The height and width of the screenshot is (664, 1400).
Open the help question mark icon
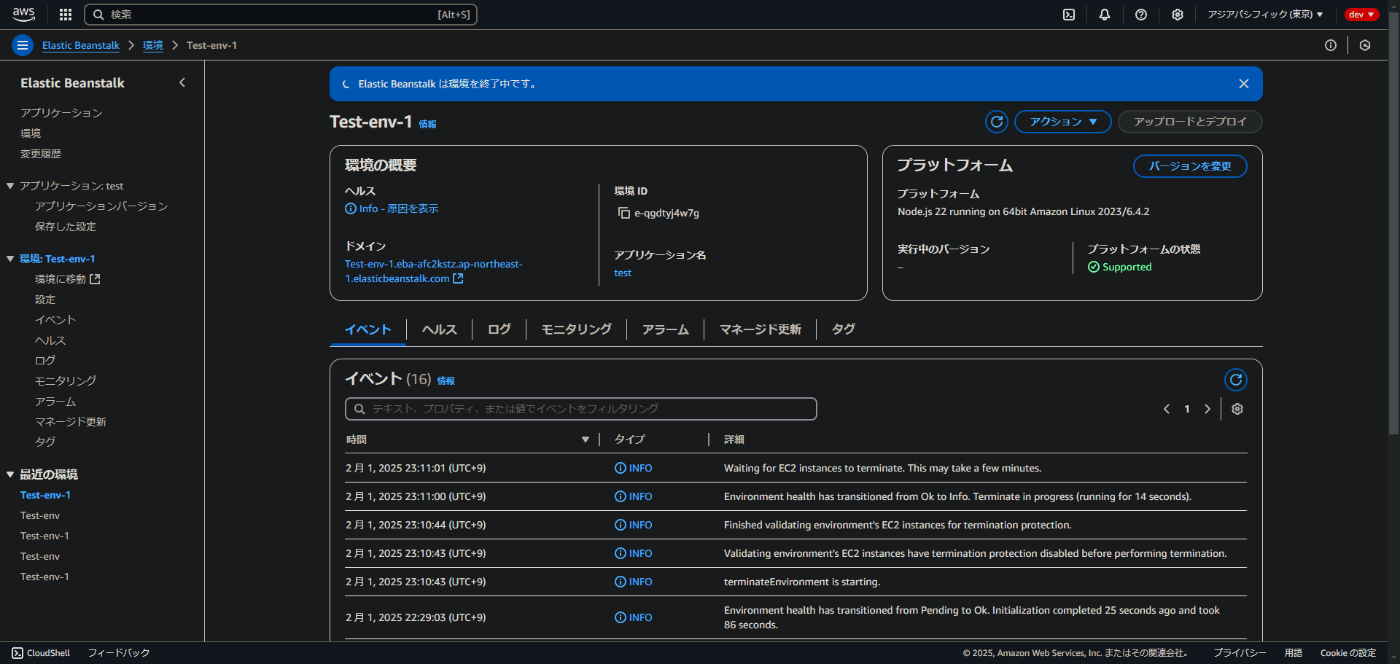1141,14
